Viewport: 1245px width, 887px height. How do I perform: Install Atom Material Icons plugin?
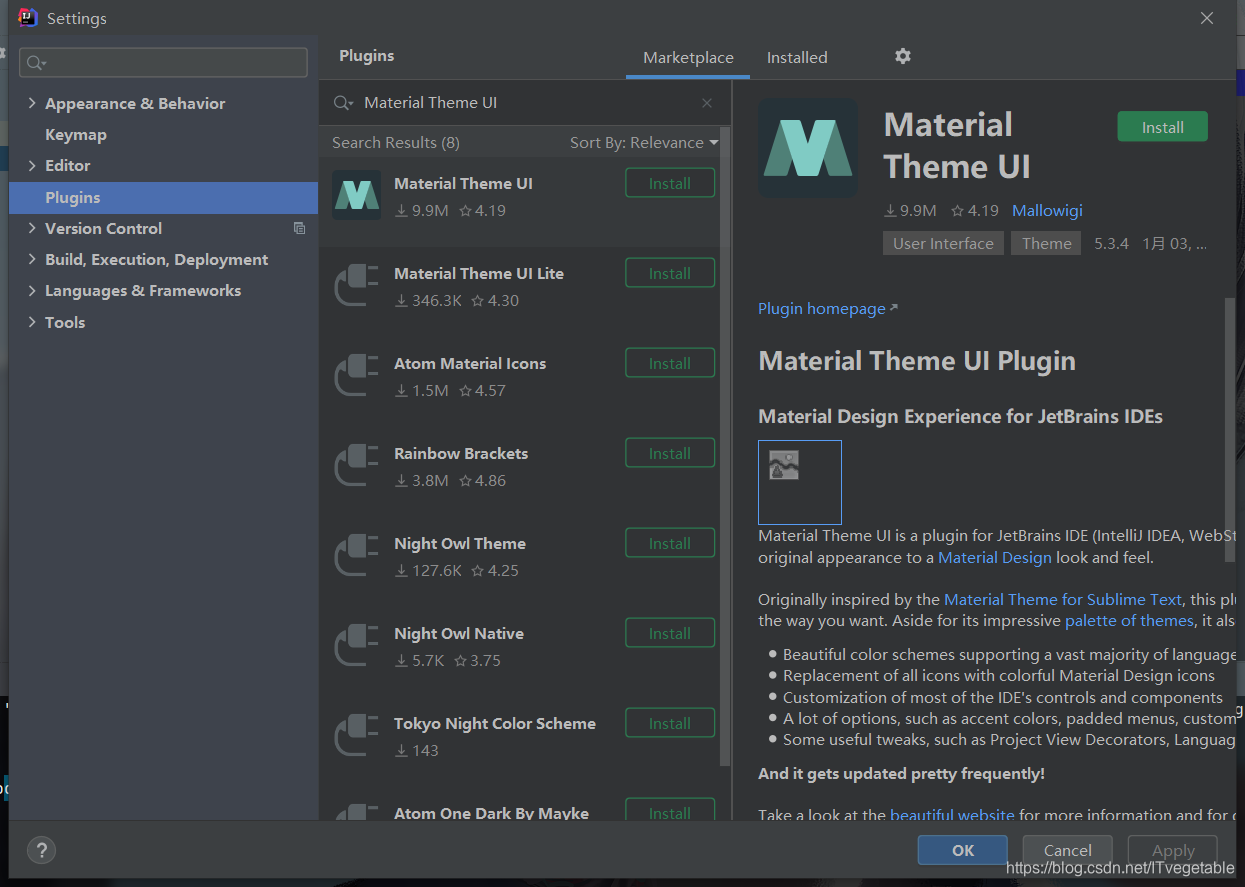tap(670, 363)
